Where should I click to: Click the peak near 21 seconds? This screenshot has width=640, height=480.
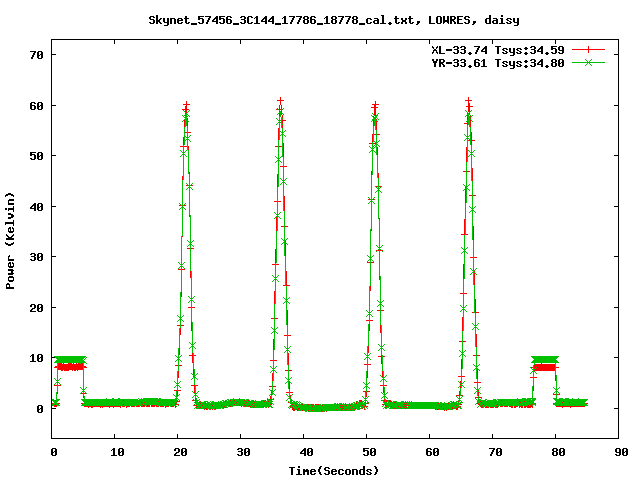click(186, 107)
